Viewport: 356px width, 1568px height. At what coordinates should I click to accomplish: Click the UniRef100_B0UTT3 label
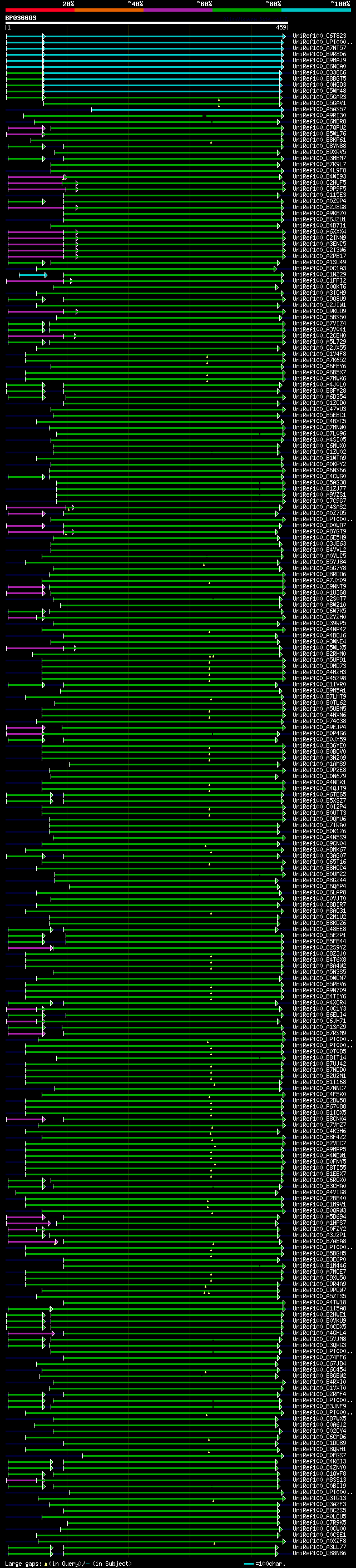tap(319, 813)
